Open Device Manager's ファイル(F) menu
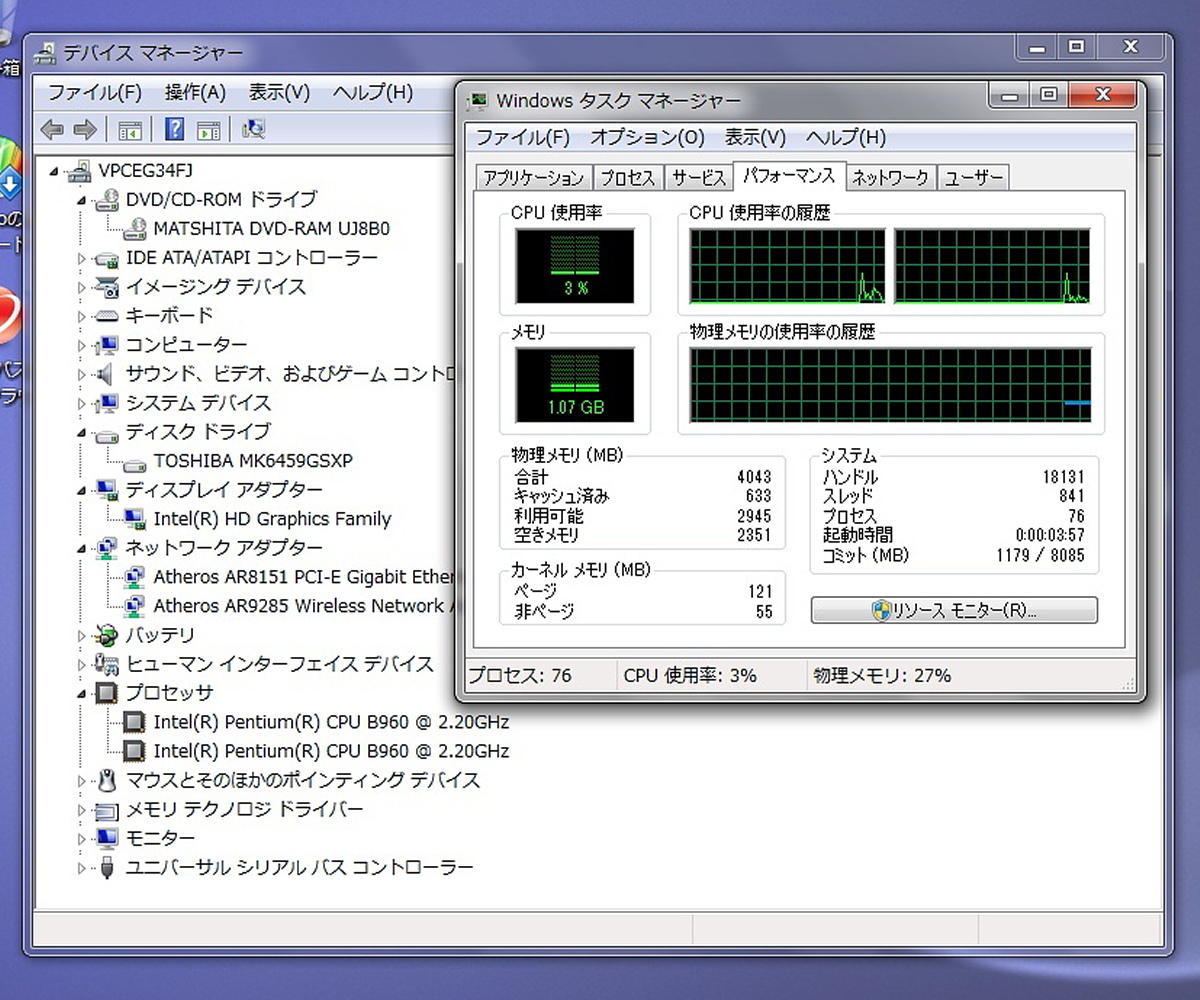Screen dimensions: 1200x1000 95,92
